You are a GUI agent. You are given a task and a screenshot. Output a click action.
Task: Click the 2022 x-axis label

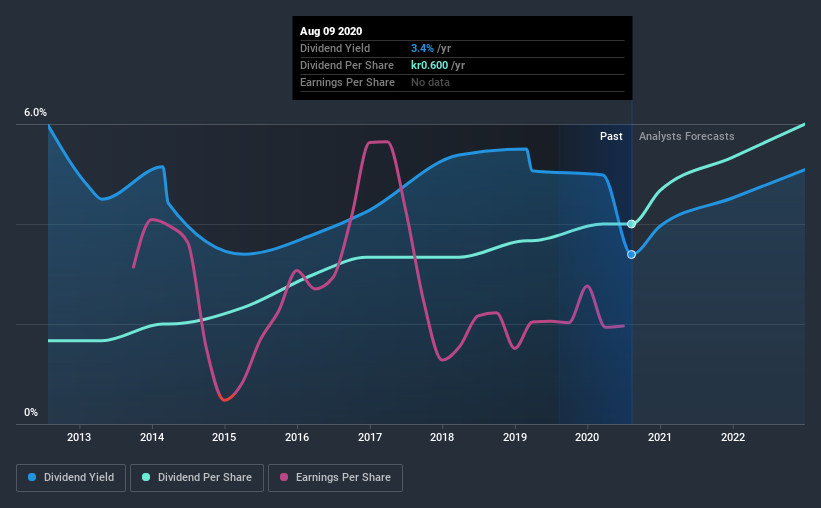pos(733,437)
